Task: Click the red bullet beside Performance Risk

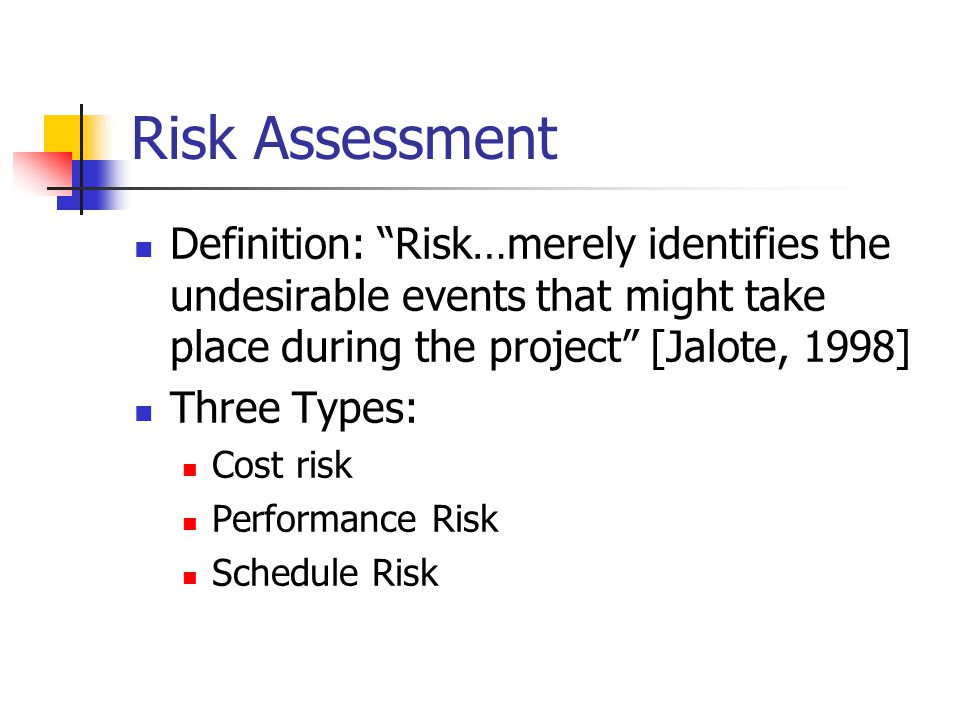Action: [x=190, y=524]
